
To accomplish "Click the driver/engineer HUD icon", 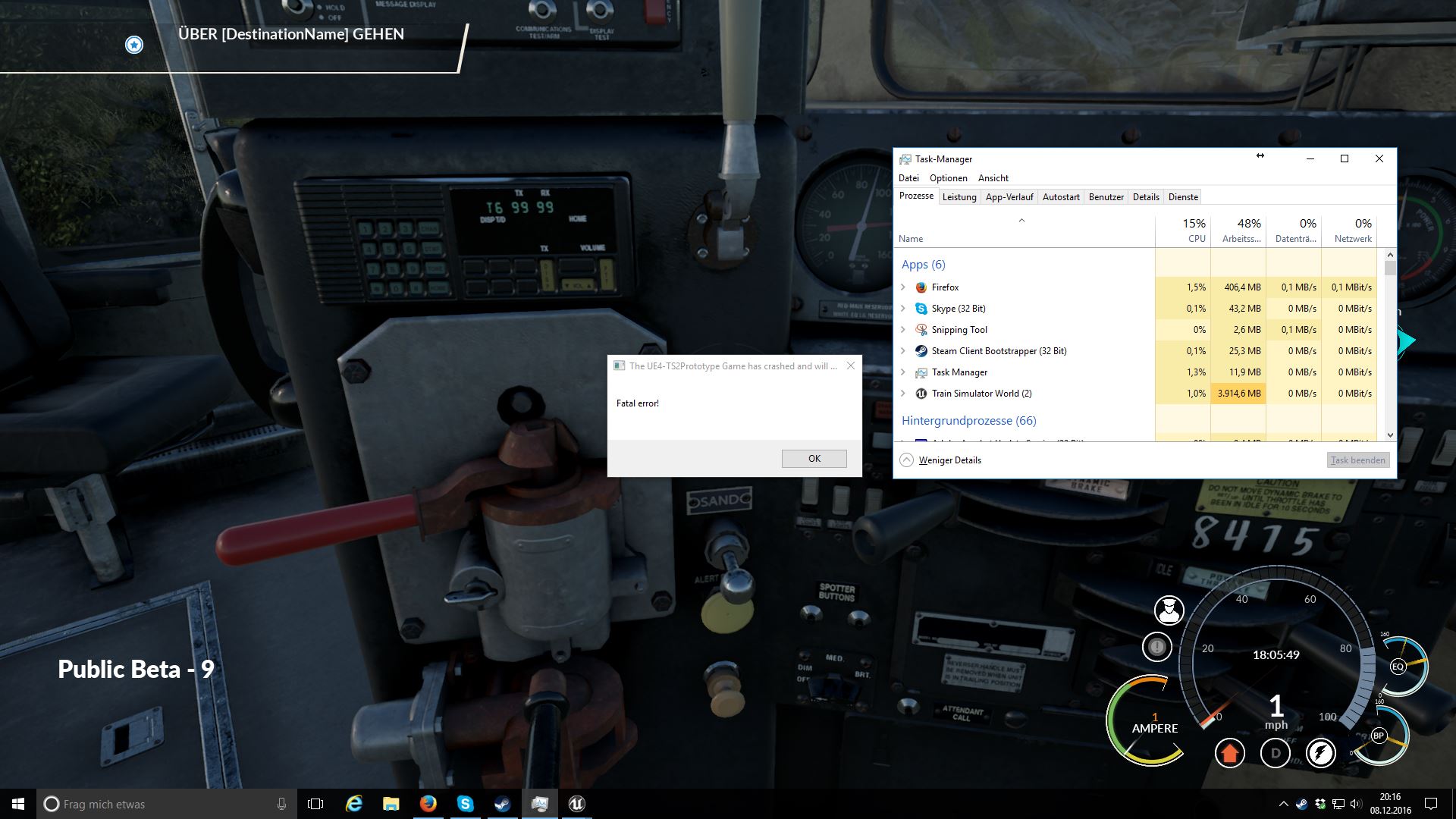I will [1169, 610].
